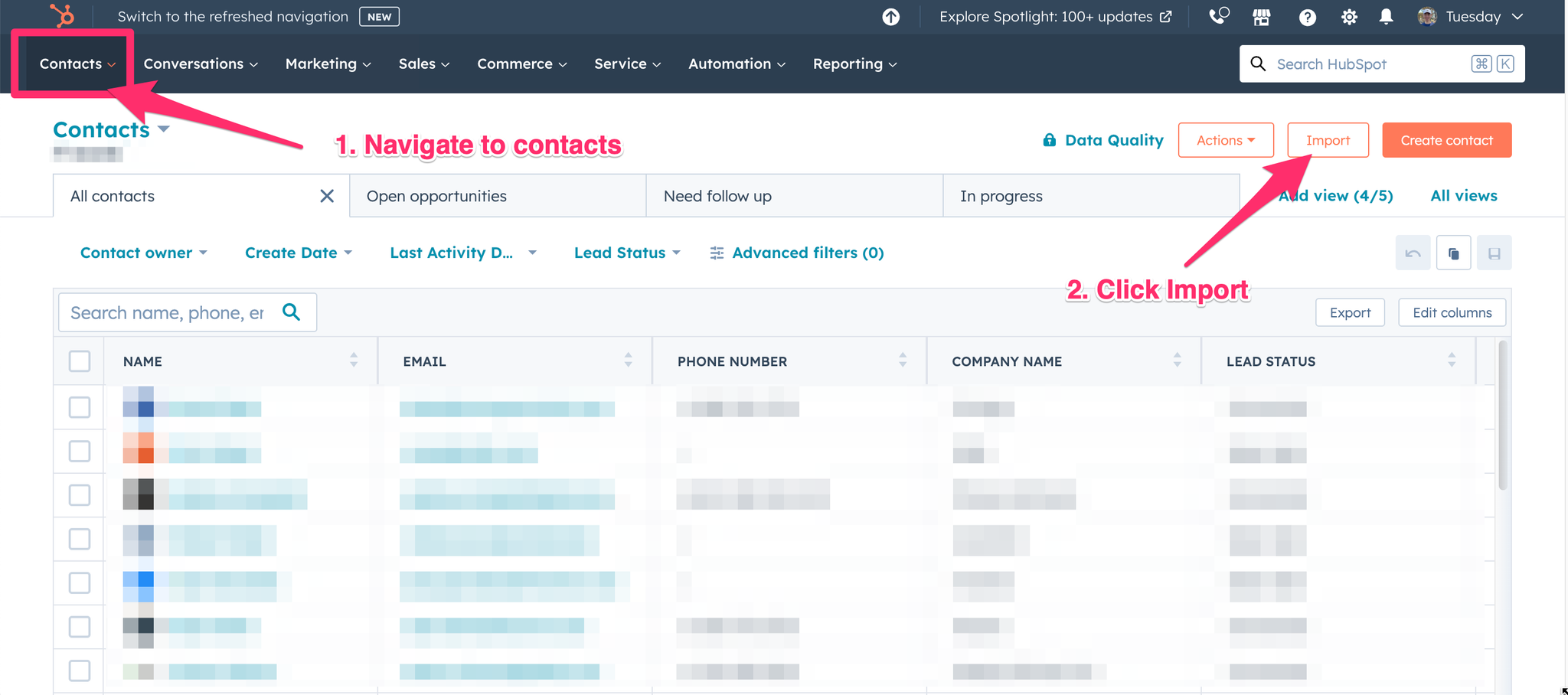Open the notifications bell icon
Screen dimensions: 1568x695
point(1386,17)
